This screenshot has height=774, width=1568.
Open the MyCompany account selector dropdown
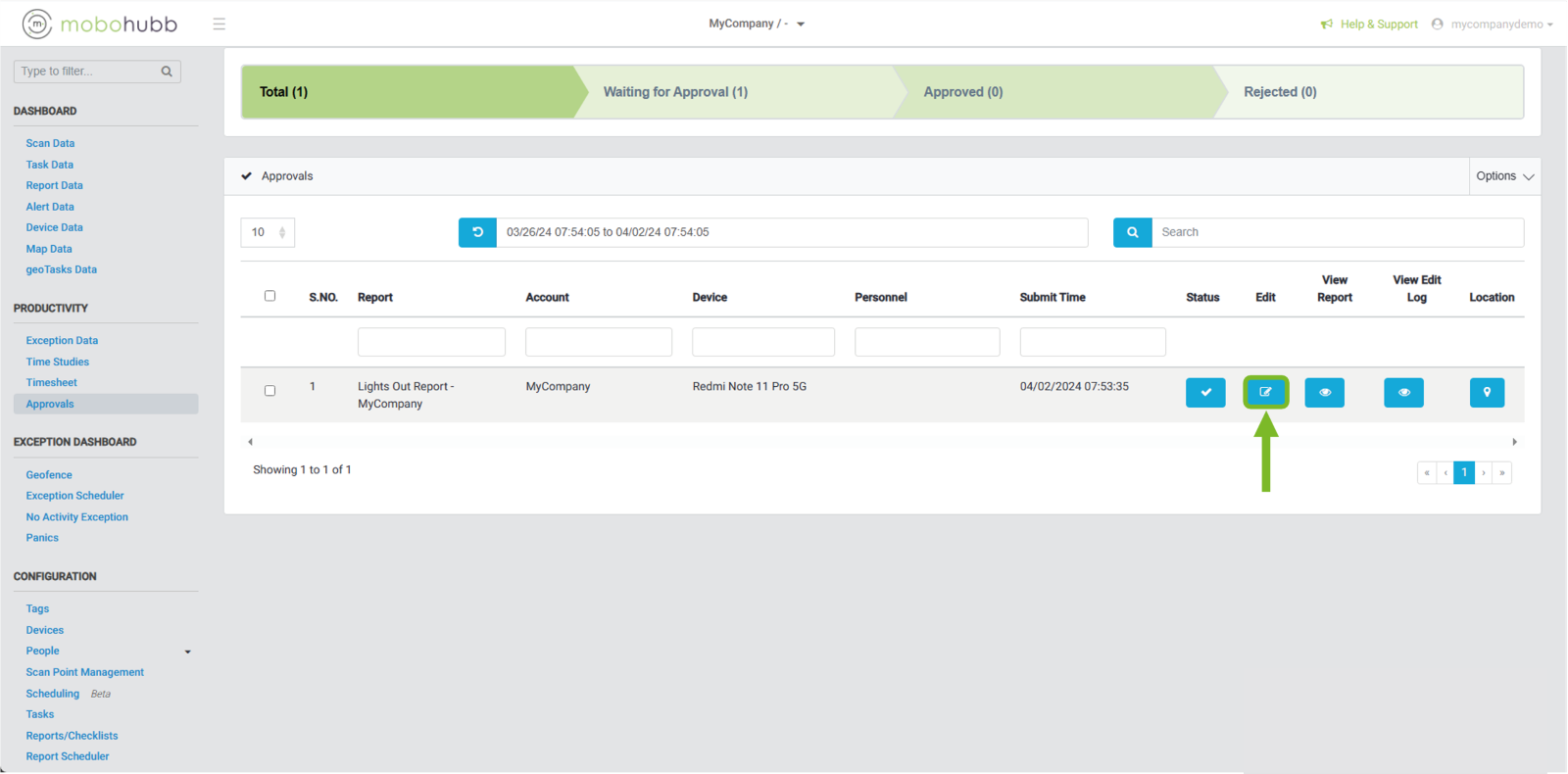point(756,24)
